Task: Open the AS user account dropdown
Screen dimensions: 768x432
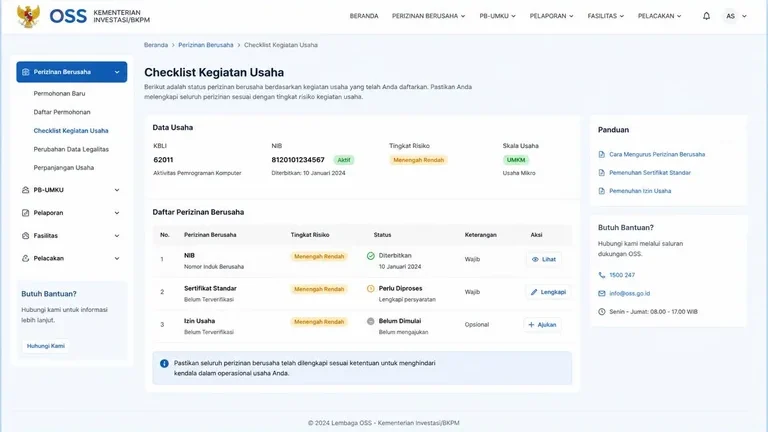Action: pyautogui.click(x=736, y=16)
